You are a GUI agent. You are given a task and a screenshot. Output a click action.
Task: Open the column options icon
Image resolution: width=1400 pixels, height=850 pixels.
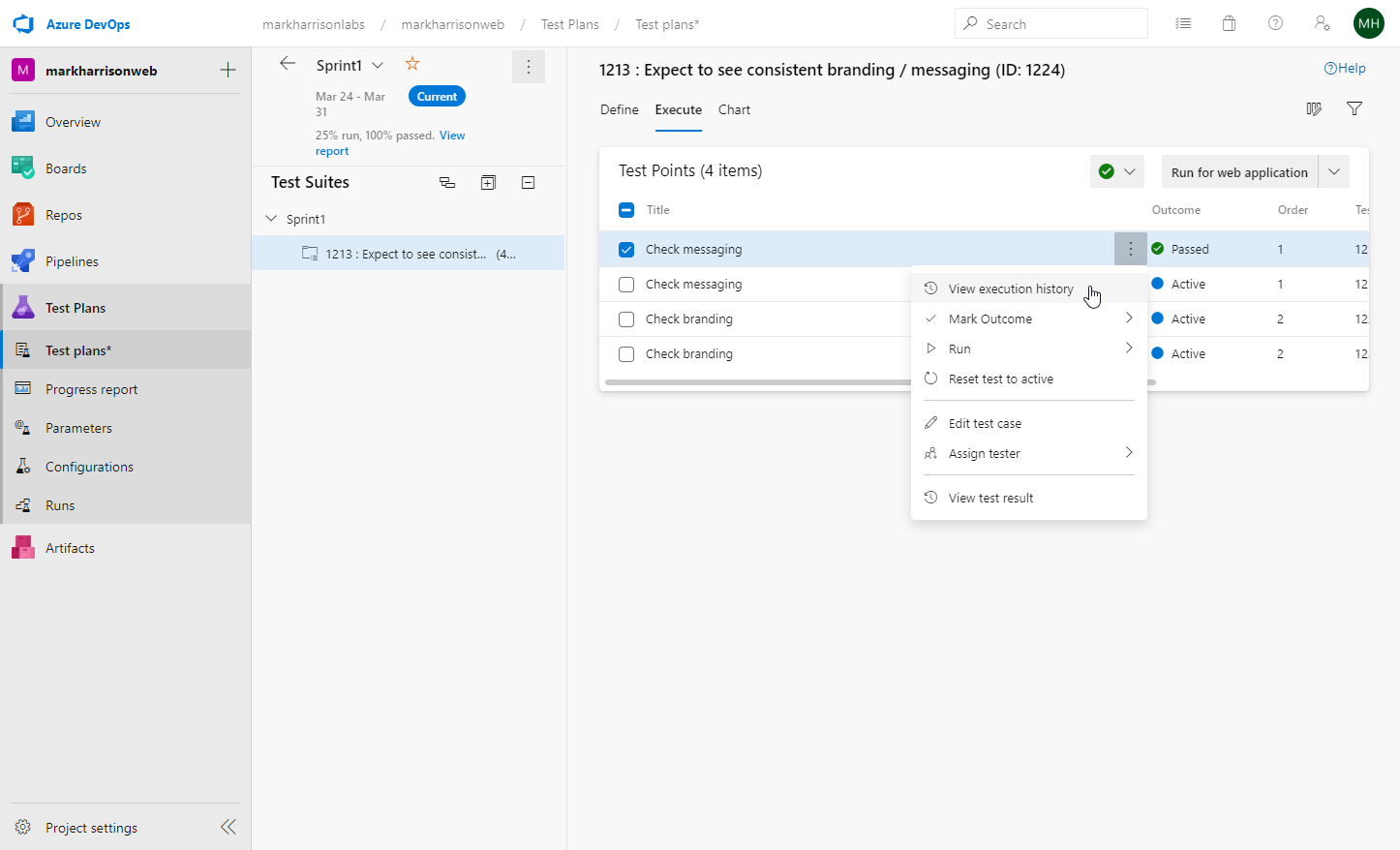(1314, 109)
